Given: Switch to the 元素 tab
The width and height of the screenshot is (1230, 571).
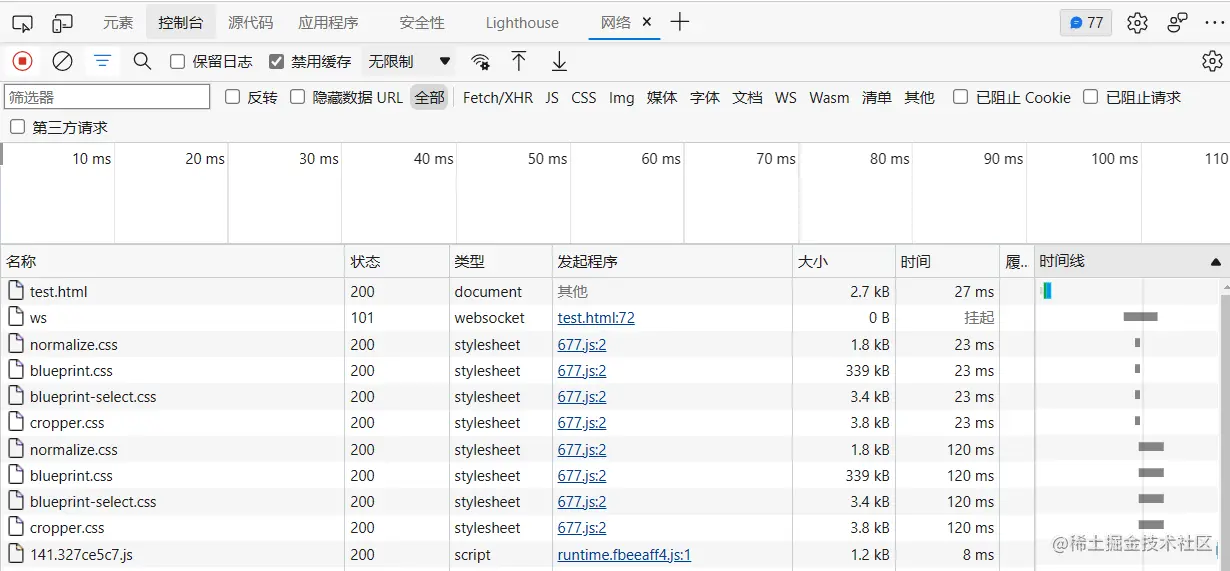Looking at the screenshot, I should tap(118, 22).
